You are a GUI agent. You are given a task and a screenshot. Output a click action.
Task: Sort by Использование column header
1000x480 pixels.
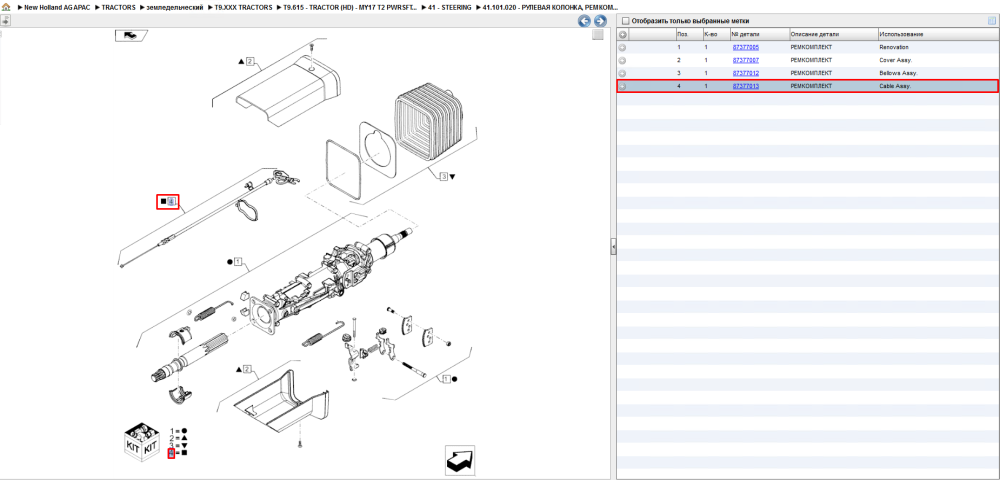coord(938,34)
